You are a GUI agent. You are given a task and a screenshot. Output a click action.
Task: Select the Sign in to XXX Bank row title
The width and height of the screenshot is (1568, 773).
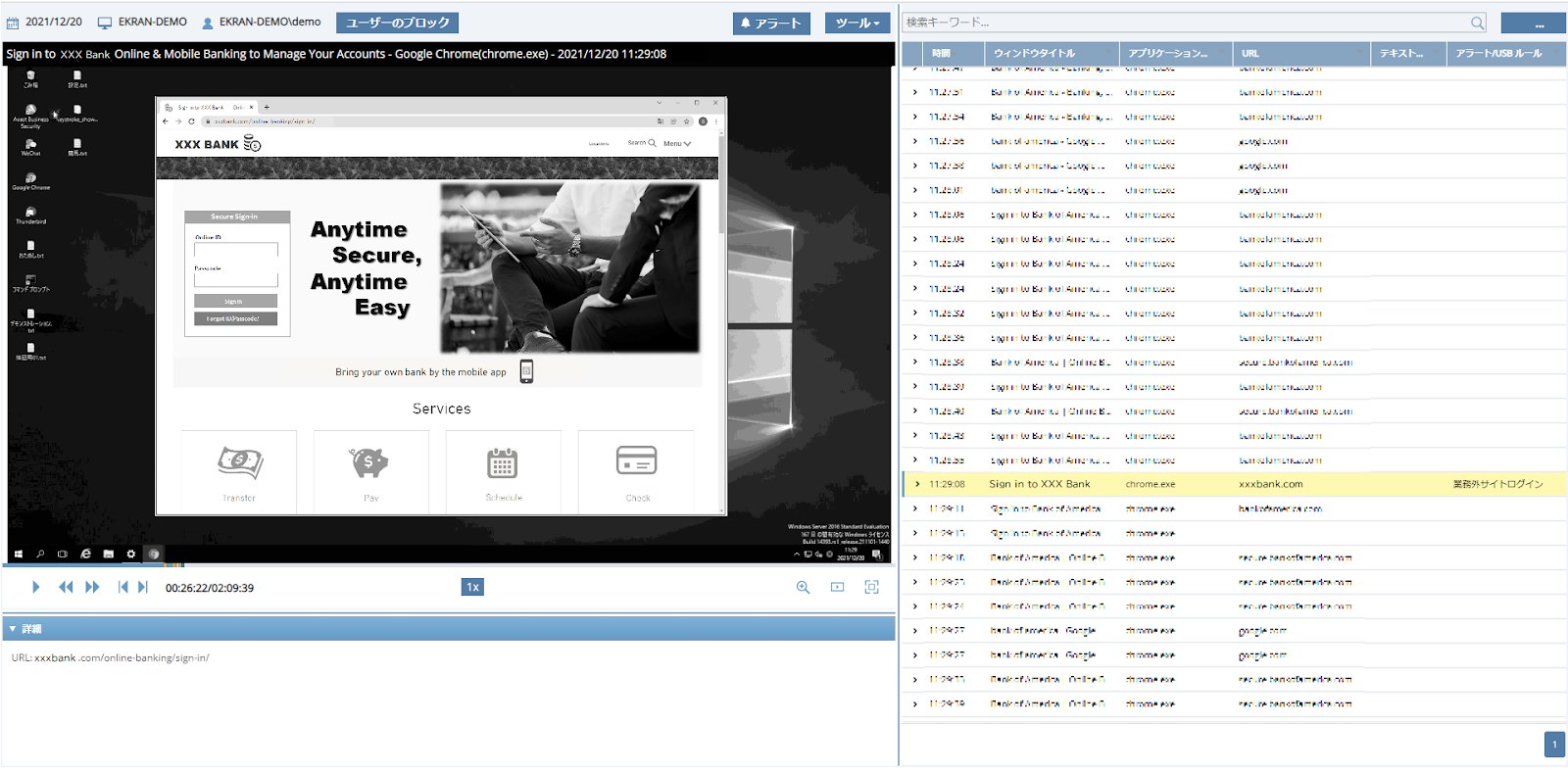click(x=1039, y=484)
